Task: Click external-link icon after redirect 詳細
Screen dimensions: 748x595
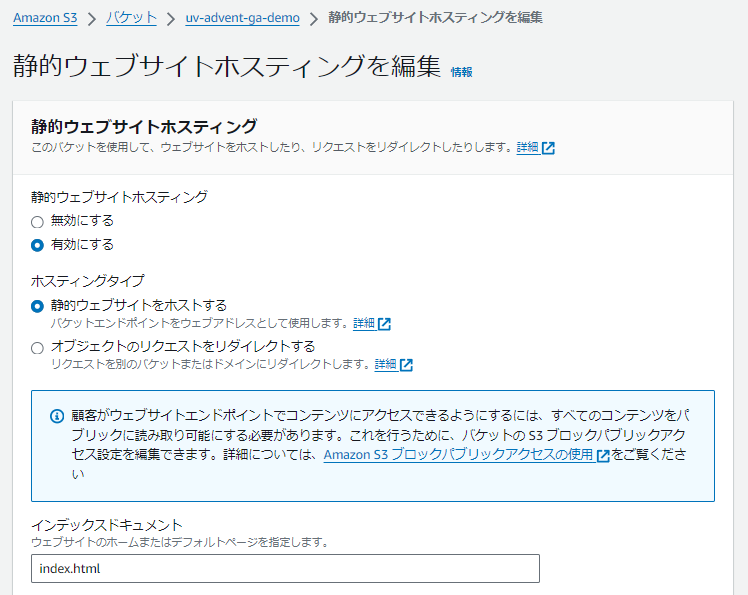Action: 406,365
